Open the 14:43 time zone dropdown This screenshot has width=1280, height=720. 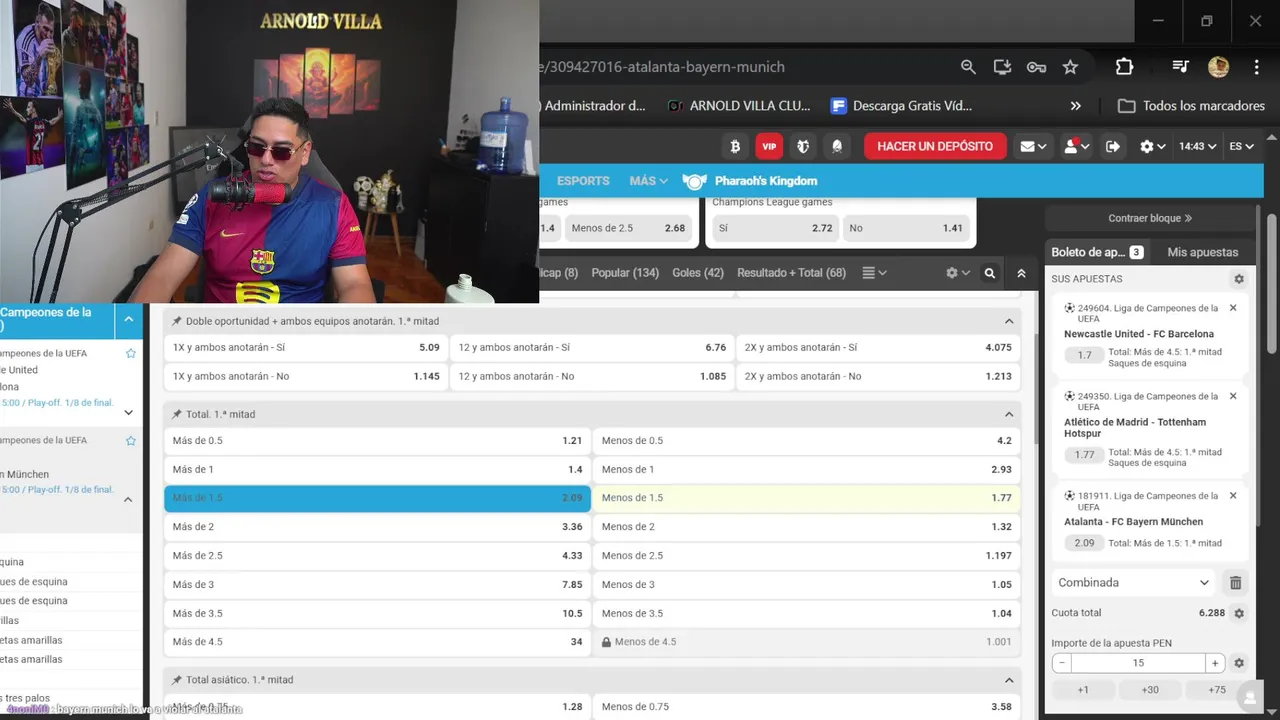pyautogui.click(x=1197, y=146)
